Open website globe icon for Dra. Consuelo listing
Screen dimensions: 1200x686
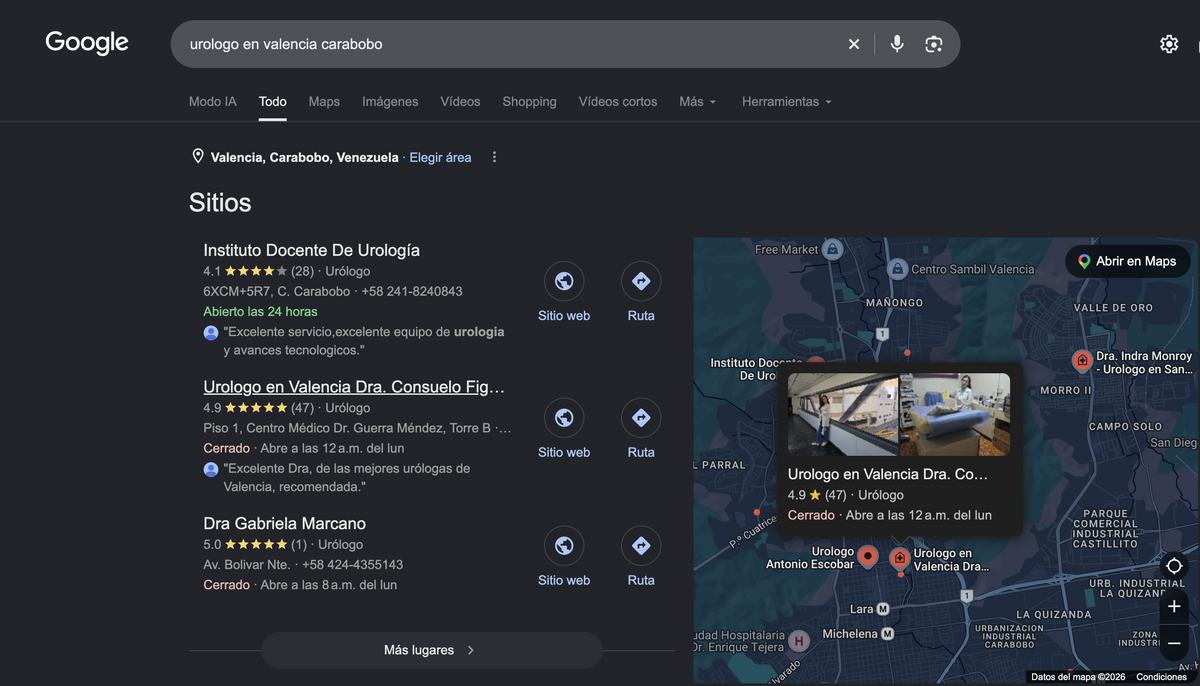[564, 418]
